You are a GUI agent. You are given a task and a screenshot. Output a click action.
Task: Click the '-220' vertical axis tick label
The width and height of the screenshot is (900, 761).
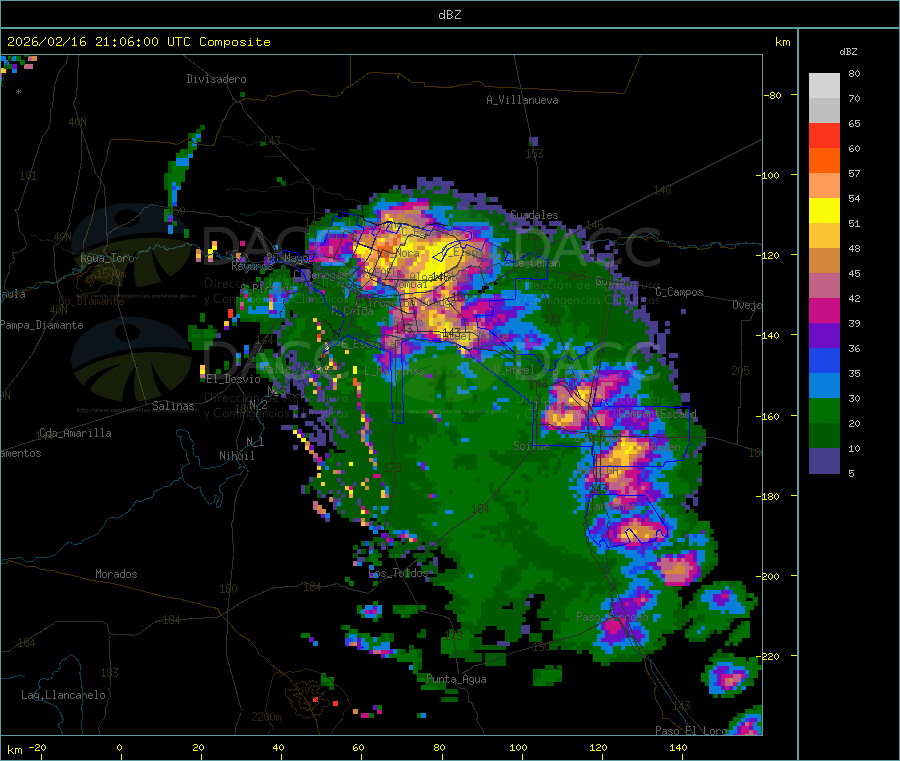[x=768, y=656]
